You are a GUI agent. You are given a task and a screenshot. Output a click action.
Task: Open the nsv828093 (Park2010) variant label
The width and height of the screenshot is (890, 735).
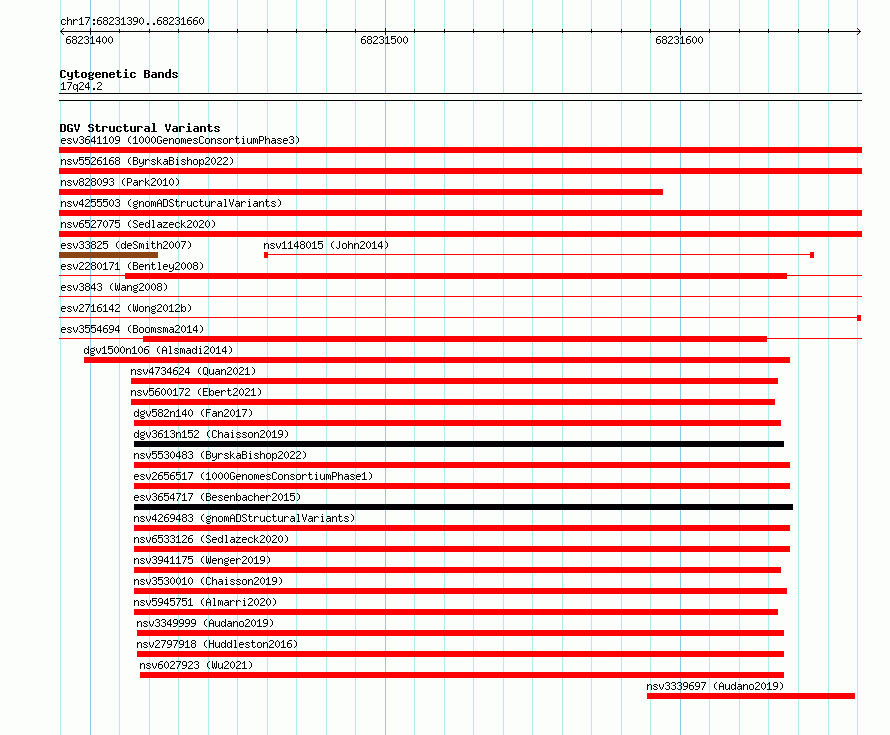click(120, 182)
